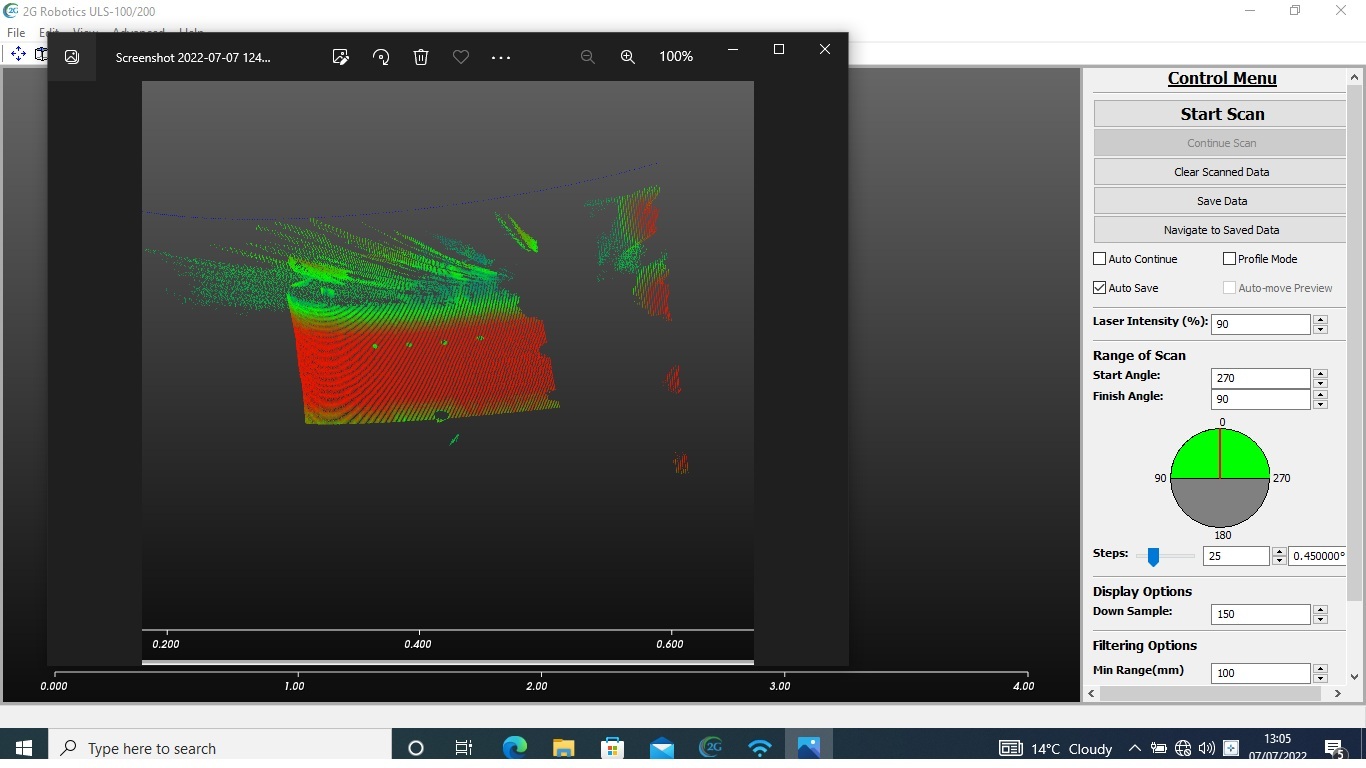The image size is (1366, 768).
Task: Click the Min Range(mm) input field
Action: 1259,673
